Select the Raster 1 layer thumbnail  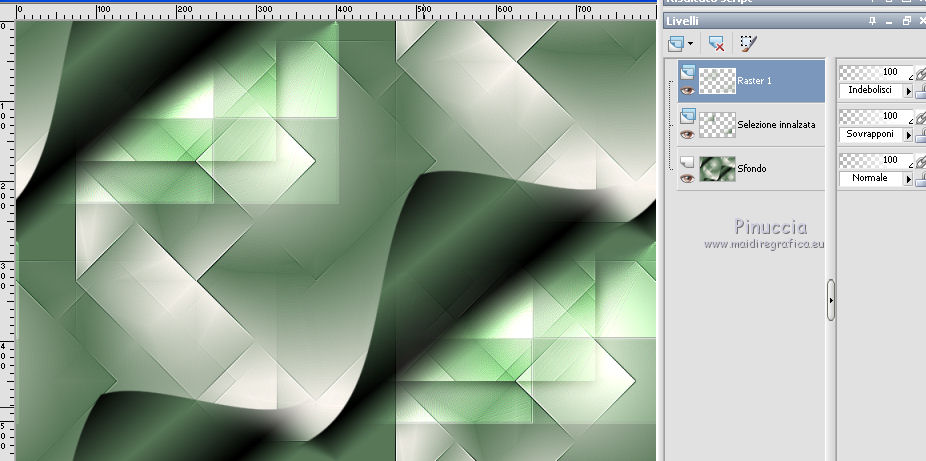[x=717, y=81]
